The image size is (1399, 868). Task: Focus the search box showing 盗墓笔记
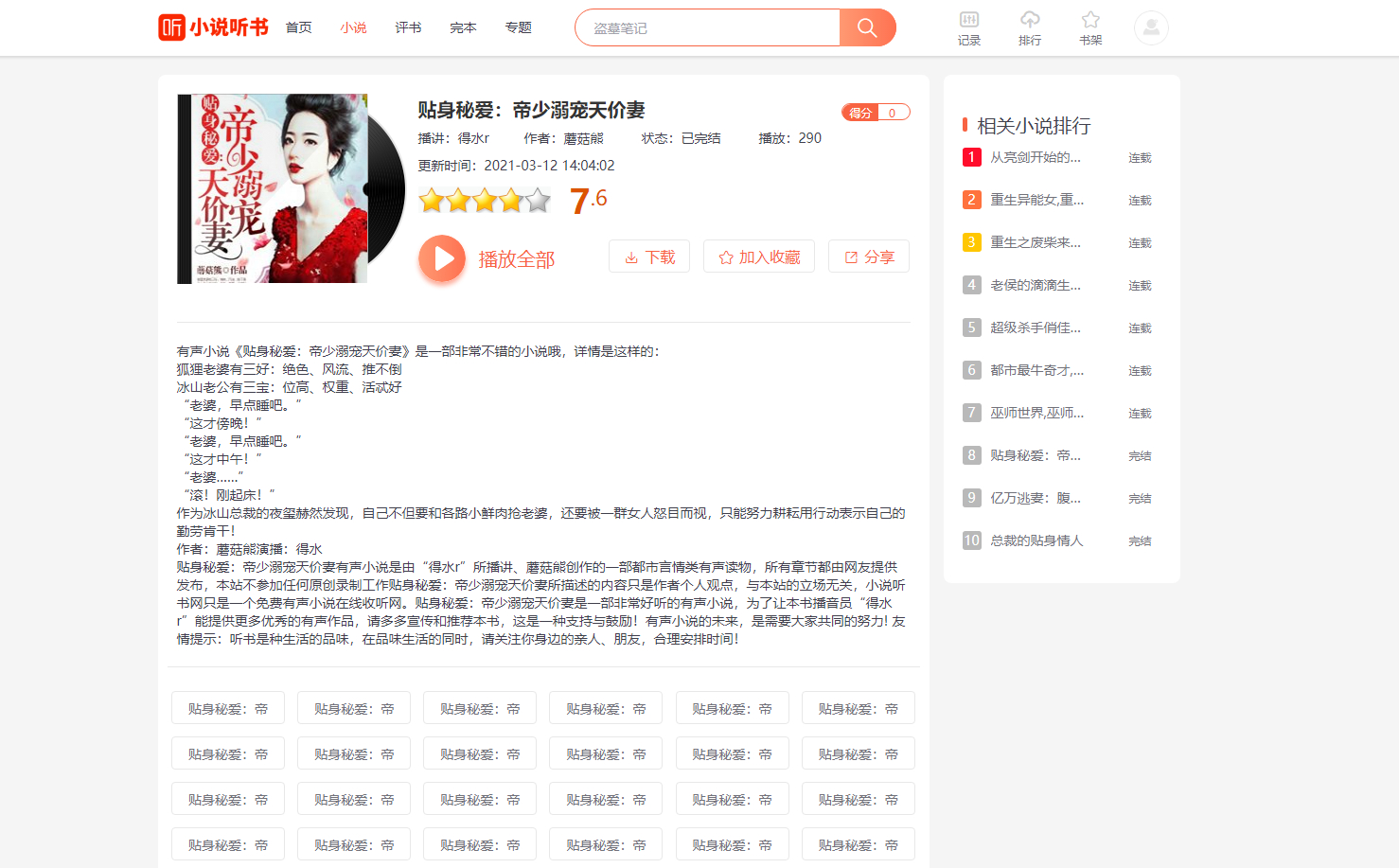pos(708,27)
